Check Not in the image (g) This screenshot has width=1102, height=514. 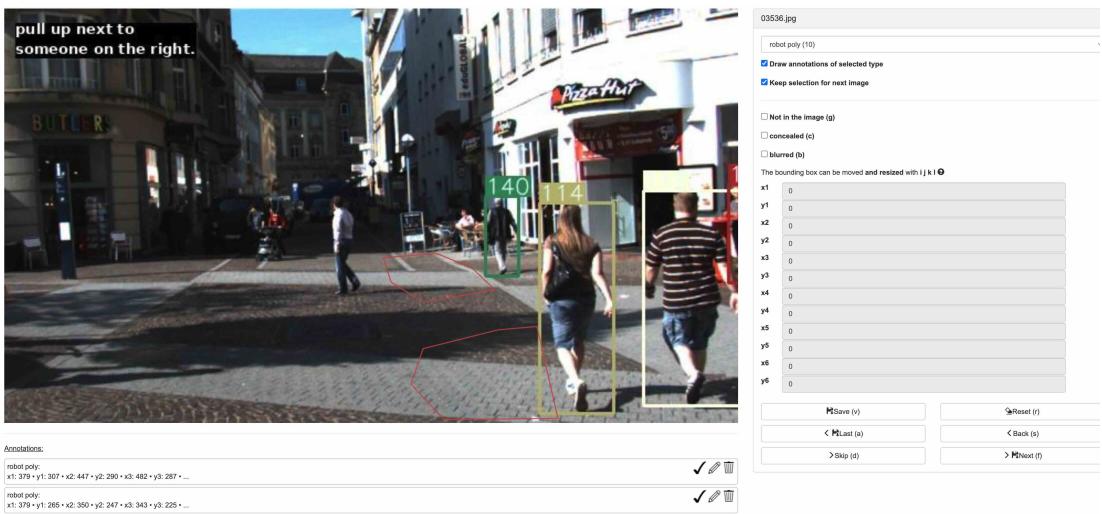click(765, 117)
